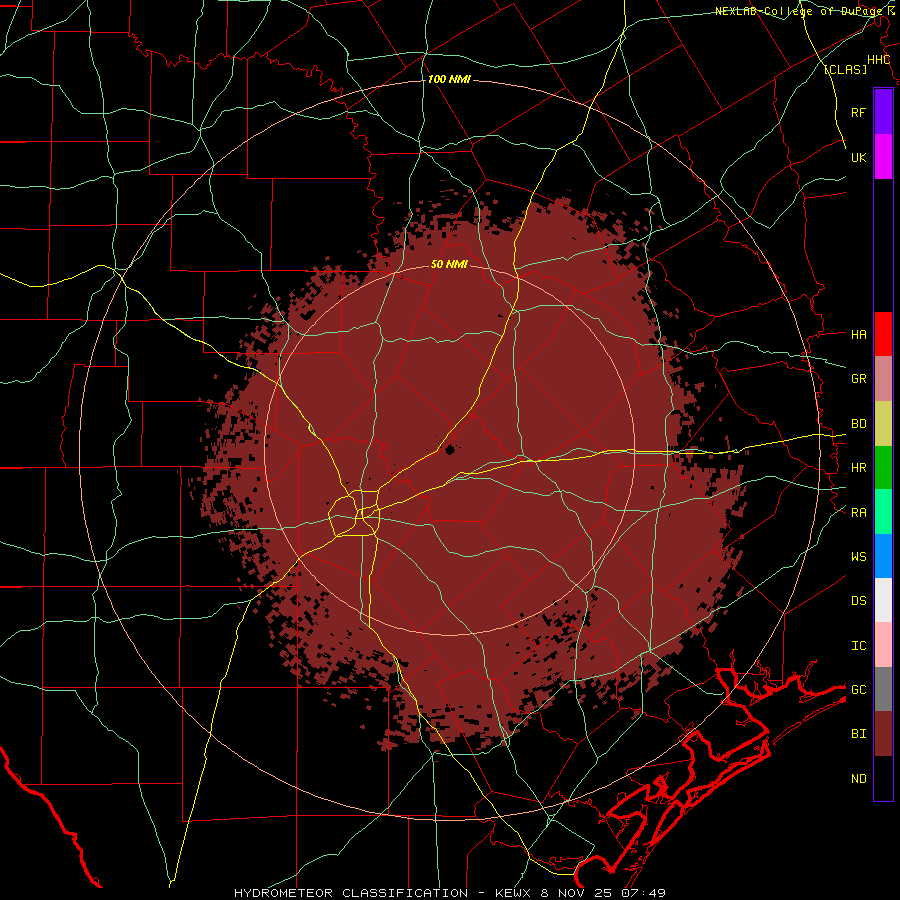Click the 50 NMI range ring label
The image size is (900, 900).
click(x=449, y=265)
